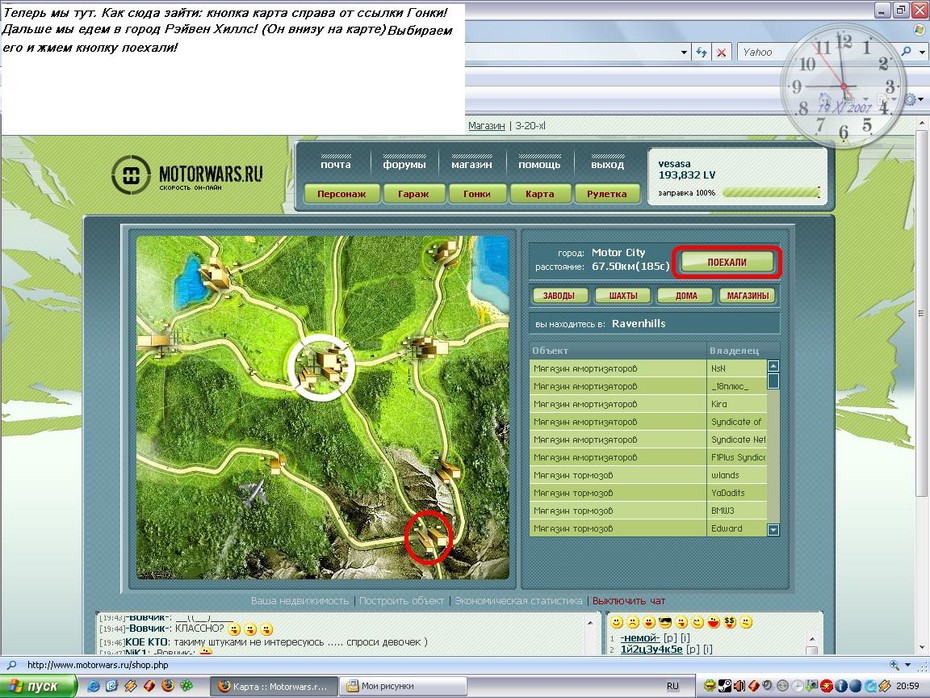
Task: Show ЗАВОДЫ objects list
Action: click(559, 295)
